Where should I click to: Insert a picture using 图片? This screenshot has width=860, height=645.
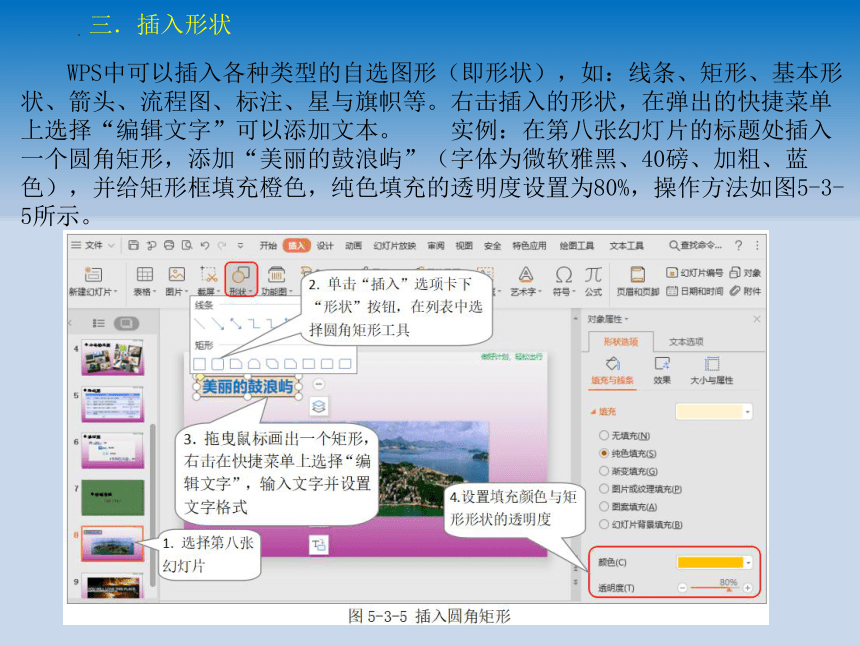pos(177,281)
